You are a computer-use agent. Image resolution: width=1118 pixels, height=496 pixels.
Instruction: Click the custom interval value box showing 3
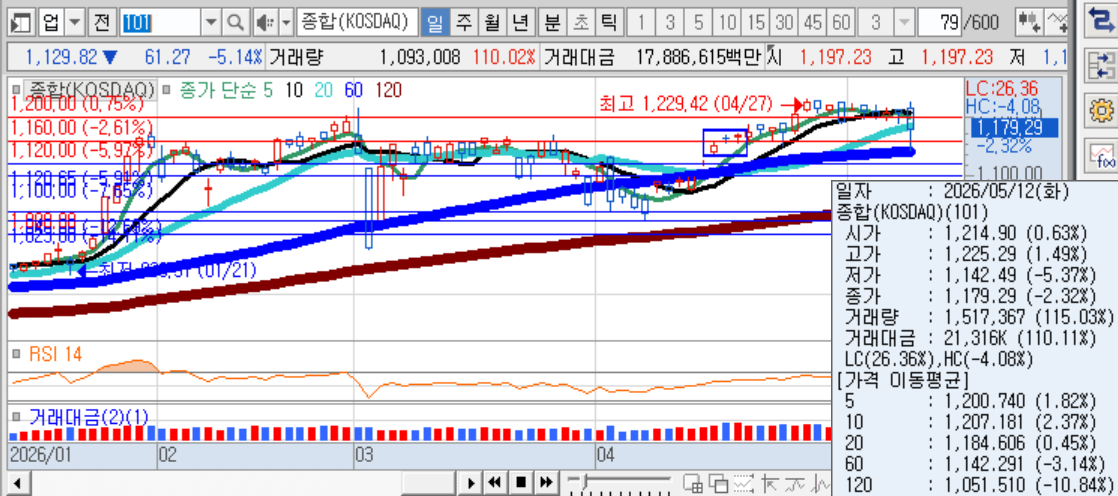pyautogui.click(x=876, y=23)
